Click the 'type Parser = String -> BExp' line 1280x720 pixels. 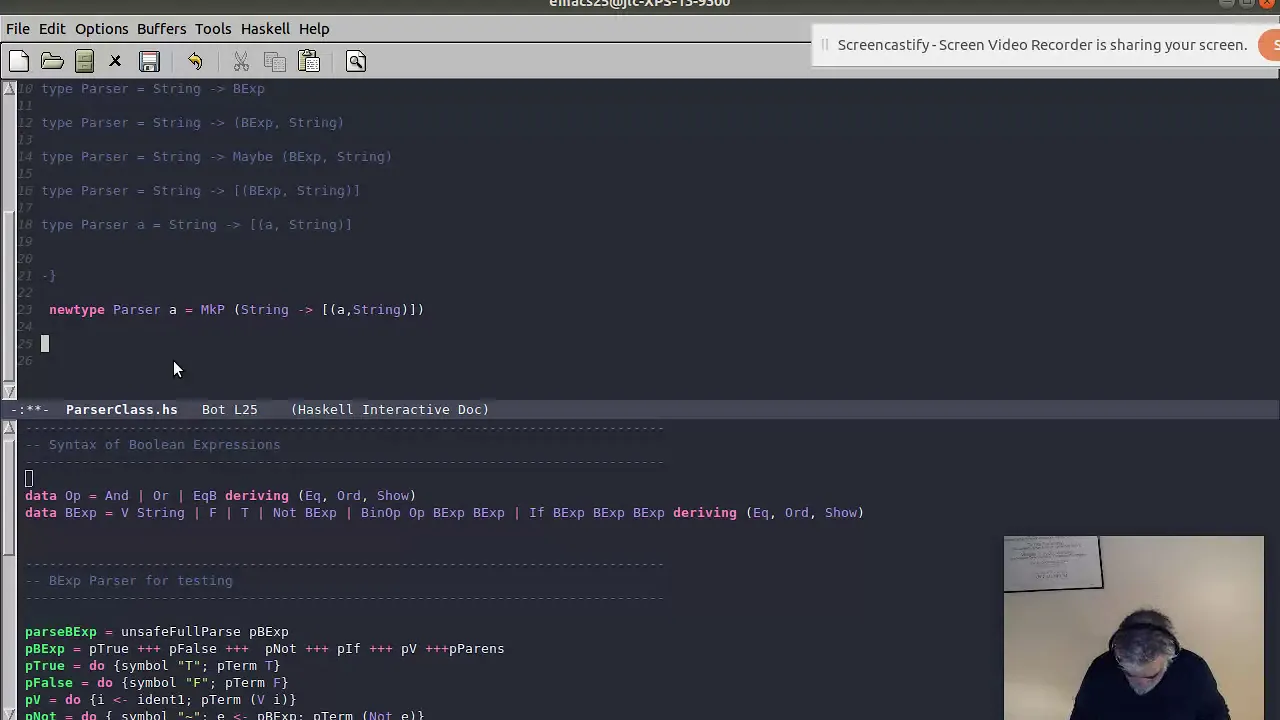(153, 89)
